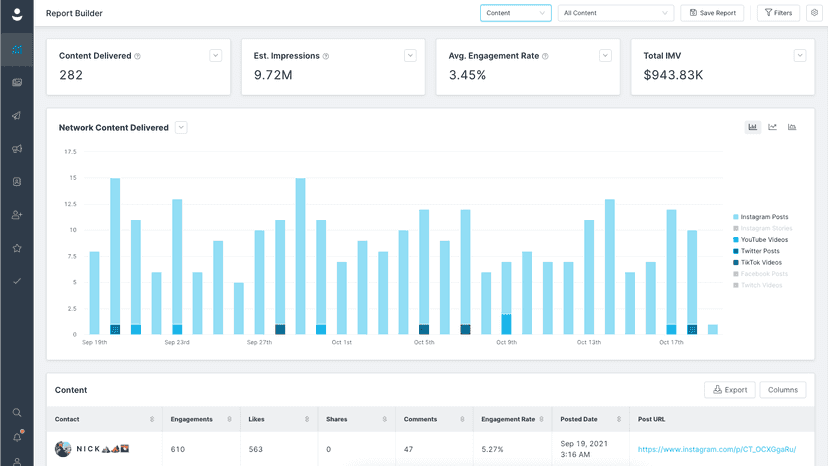Switch chart to line chart view
Viewport: 828px width, 466px height.
[x=772, y=127]
